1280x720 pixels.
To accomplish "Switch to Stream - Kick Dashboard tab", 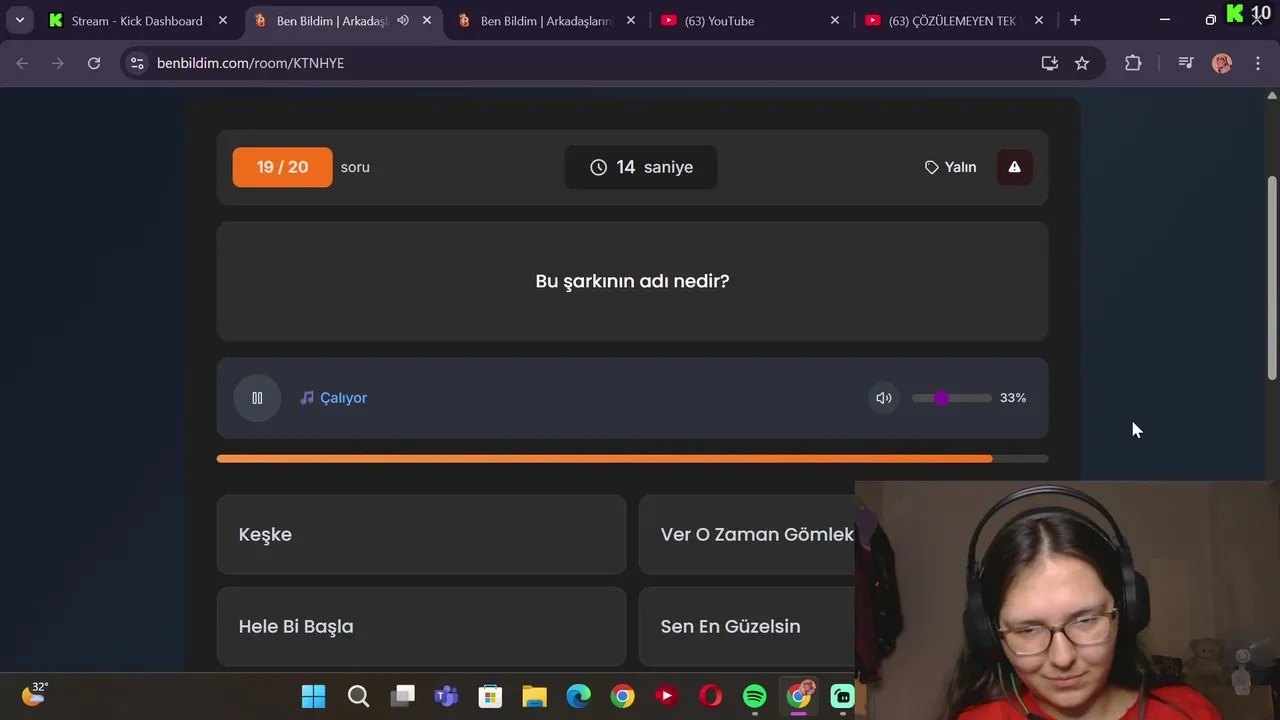I will [137, 20].
